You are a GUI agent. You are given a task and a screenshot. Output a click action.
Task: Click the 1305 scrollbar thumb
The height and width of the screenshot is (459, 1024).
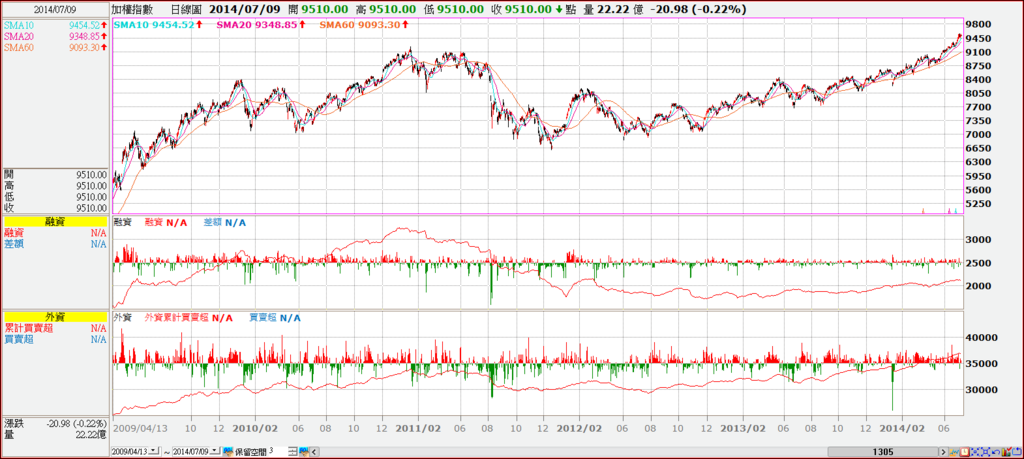point(882,452)
